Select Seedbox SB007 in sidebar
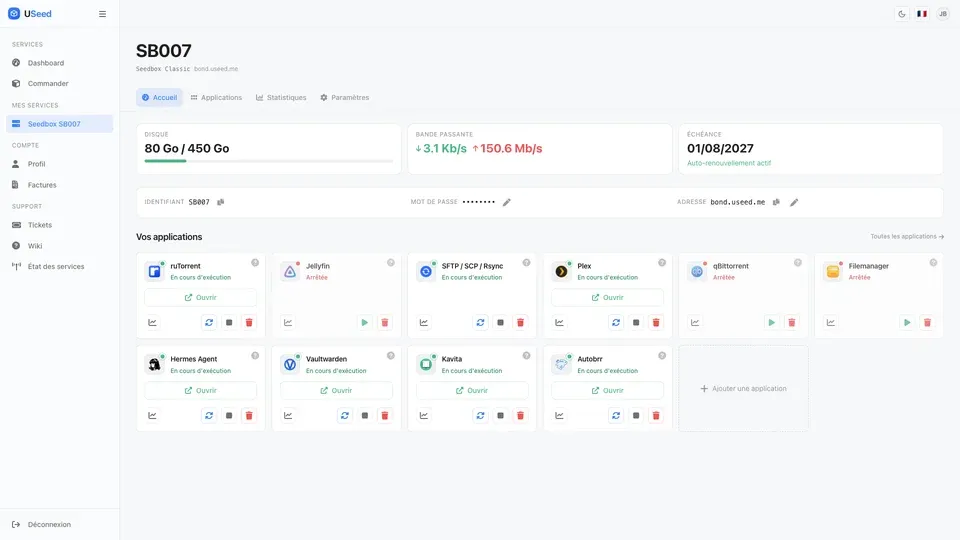The image size is (960, 540). [x=59, y=124]
